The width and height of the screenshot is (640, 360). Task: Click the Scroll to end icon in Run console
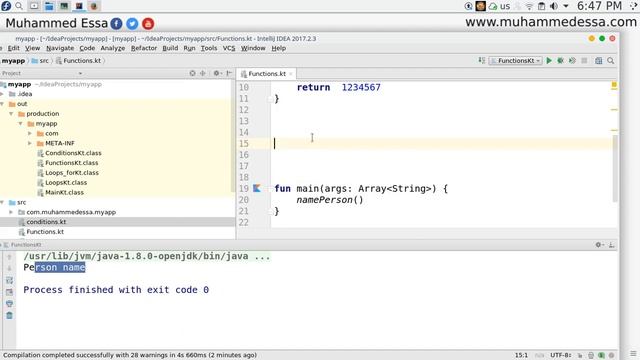point(9,292)
